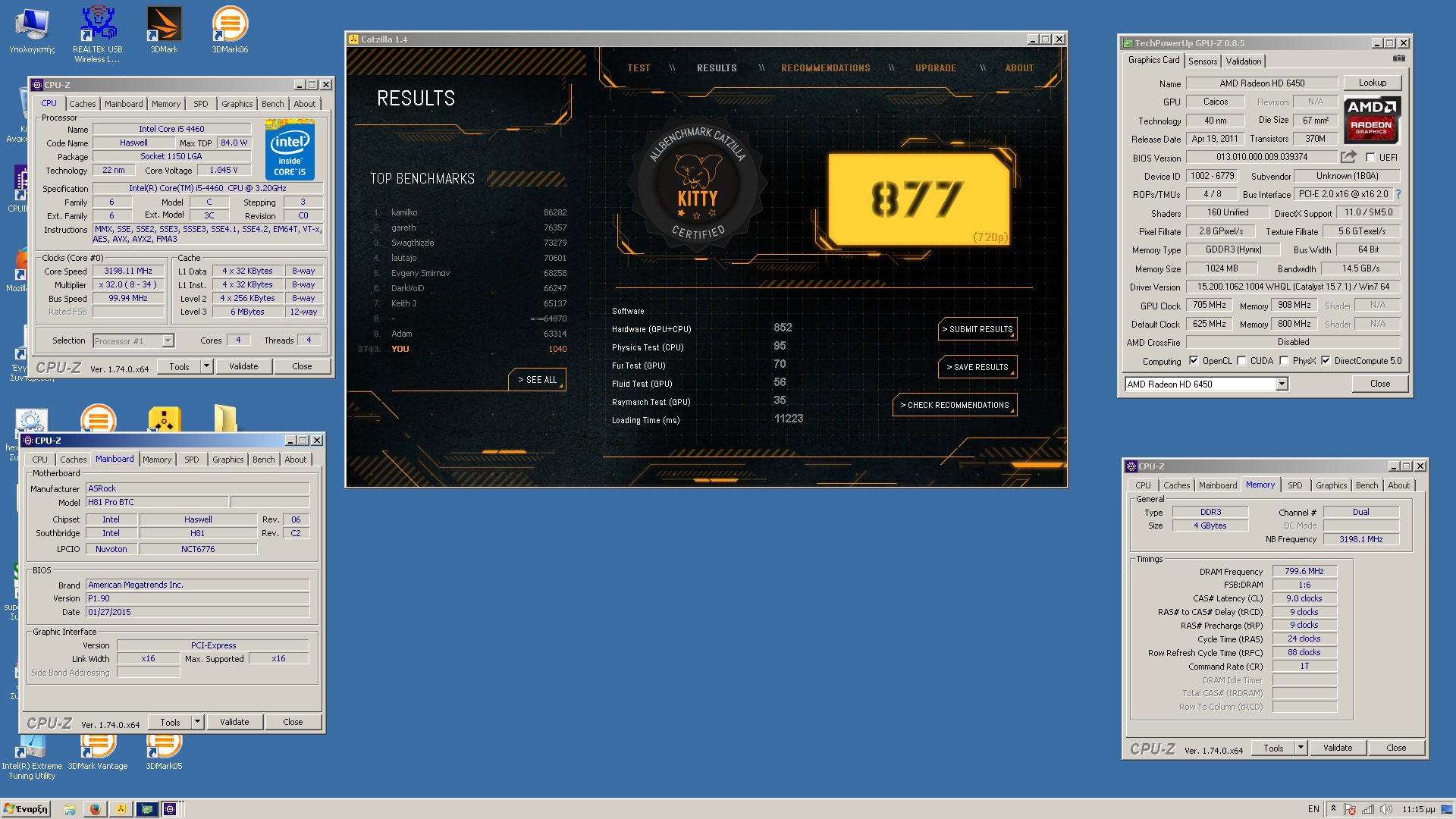This screenshot has width=1456, height=819.
Task: Open the network signal tray icon
Action: (1368, 809)
